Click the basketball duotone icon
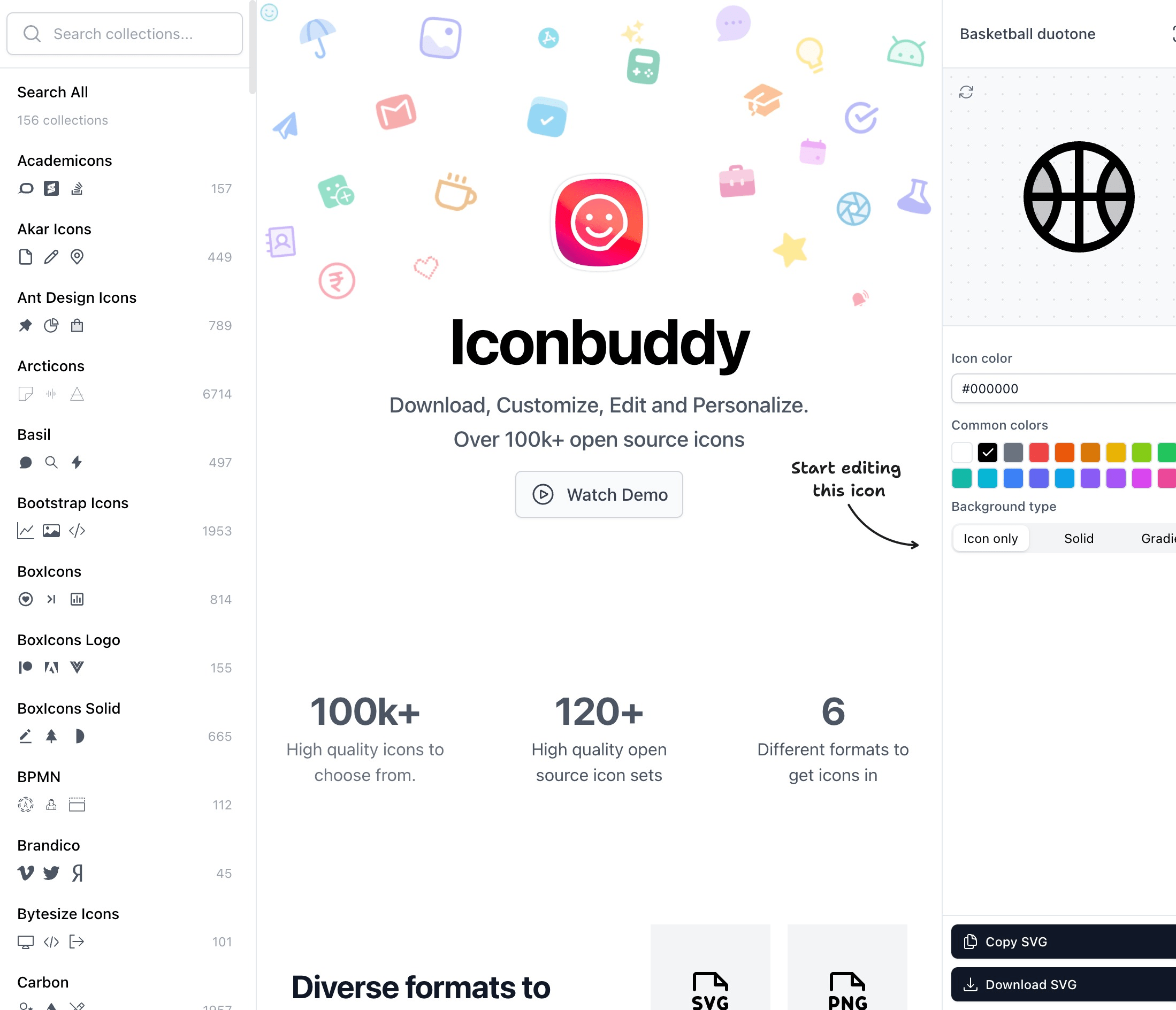Image resolution: width=1176 pixels, height=1010 pixels. pyautogui.click(x=1079, y=197)
